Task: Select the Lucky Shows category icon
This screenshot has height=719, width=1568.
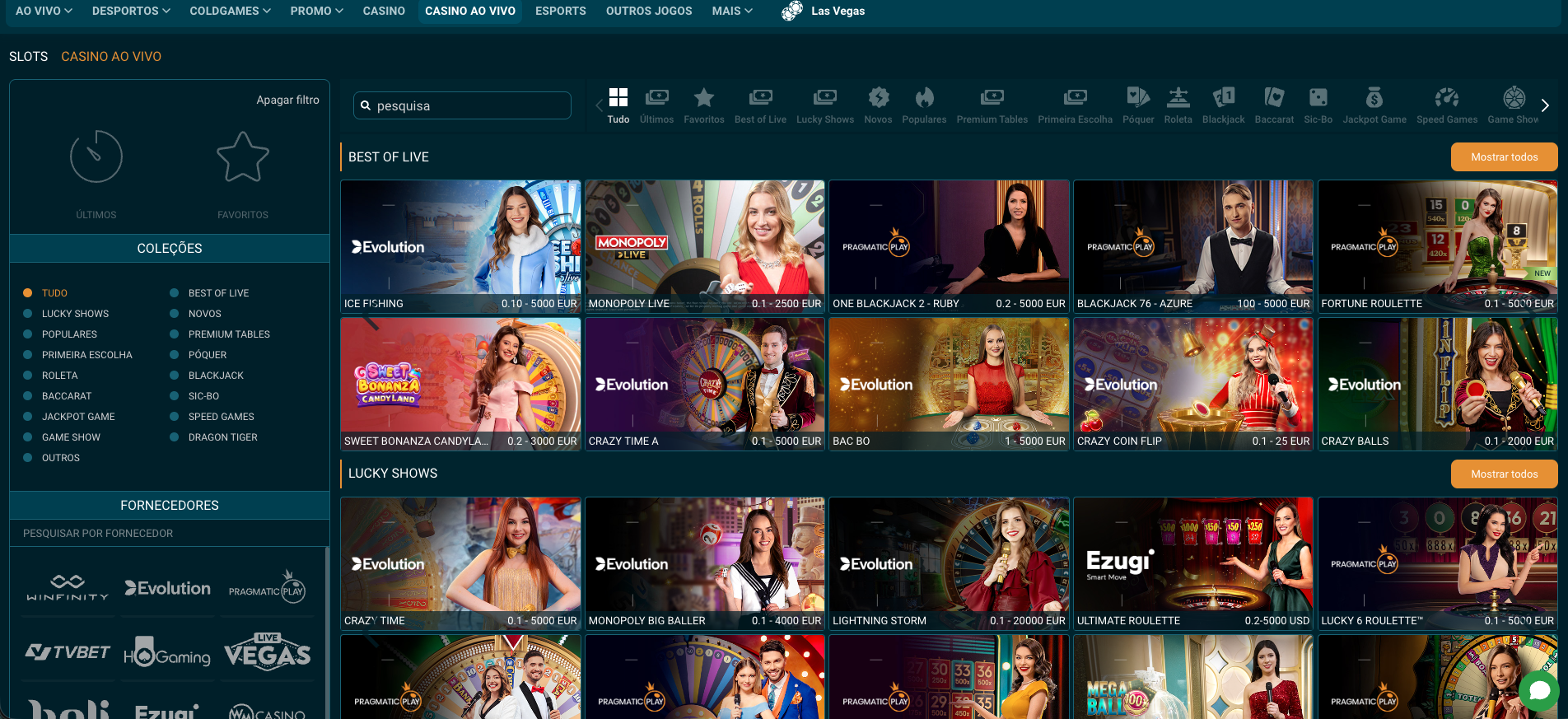Action: [x=824, y=98]
